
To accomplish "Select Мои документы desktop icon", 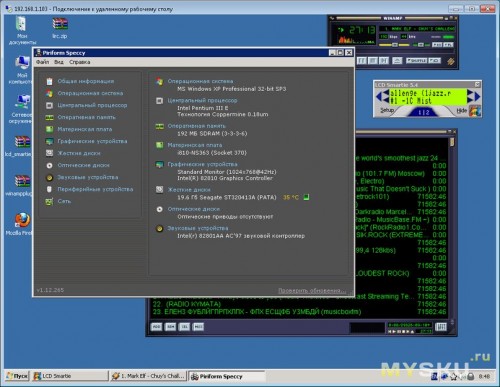I will [x=22, y=30].
